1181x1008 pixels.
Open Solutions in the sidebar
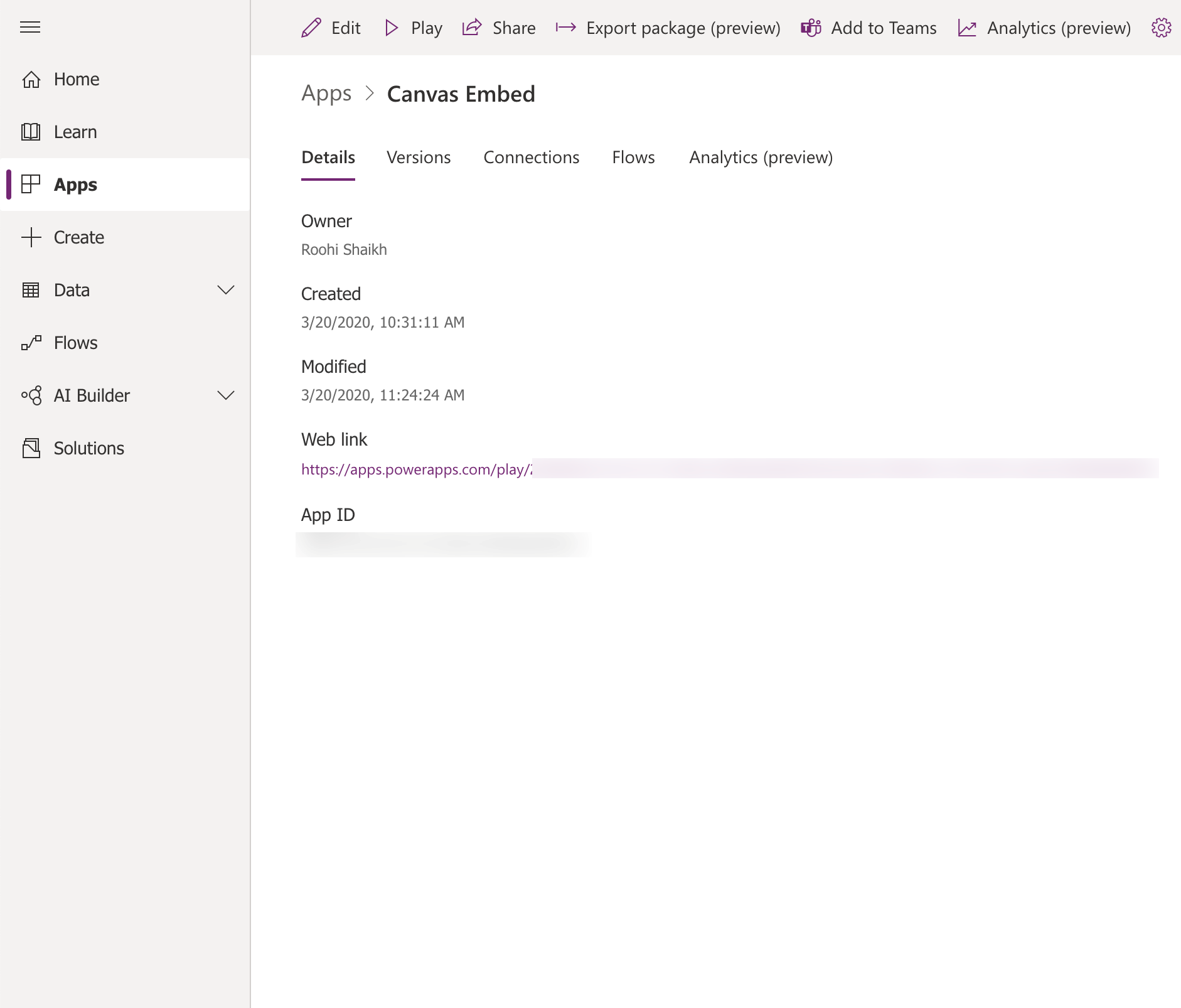point(89,448)
